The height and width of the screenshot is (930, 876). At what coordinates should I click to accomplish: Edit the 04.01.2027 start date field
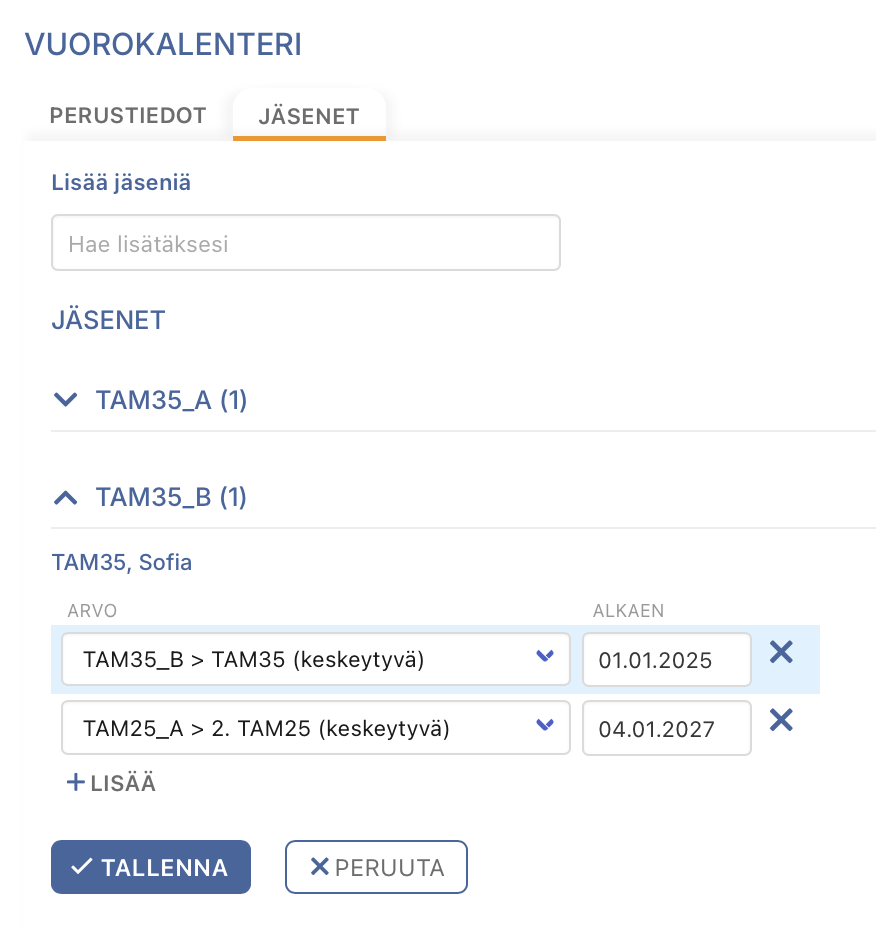(667, 728)
